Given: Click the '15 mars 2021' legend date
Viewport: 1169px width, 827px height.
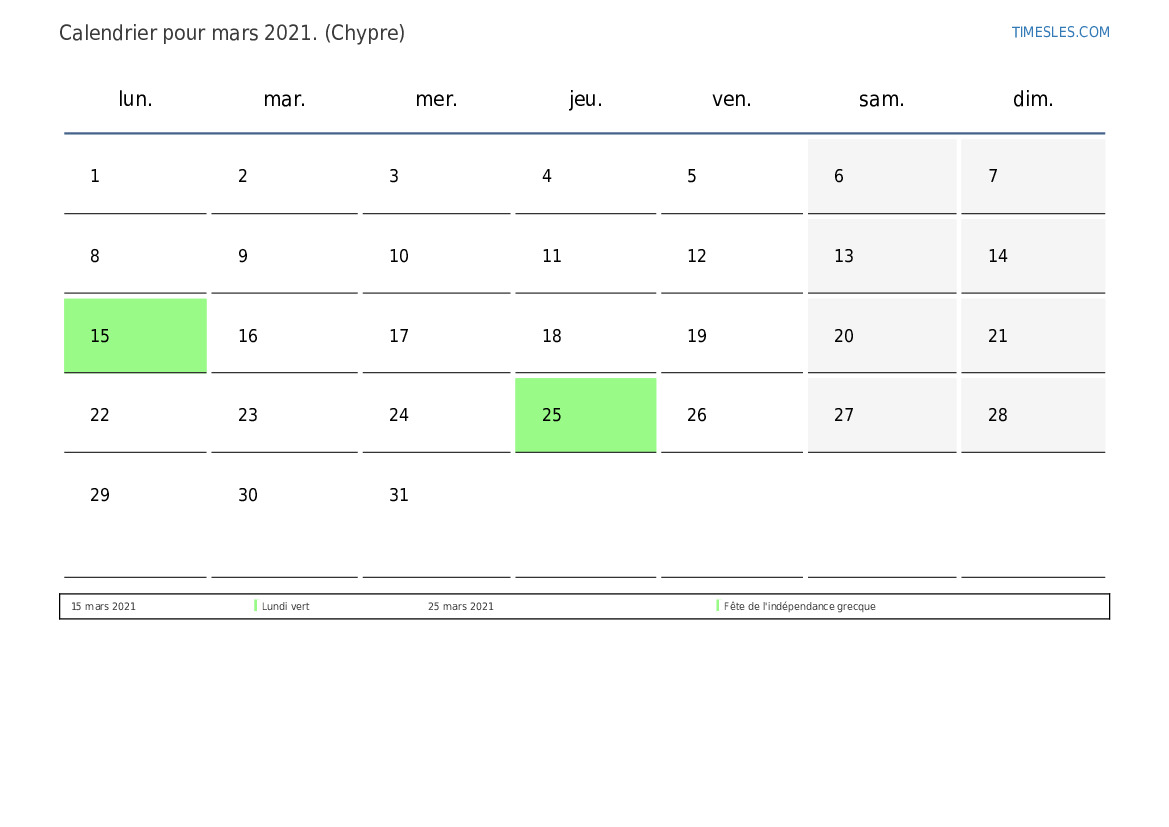Looking at the screenshot, I should coord(103,607).
